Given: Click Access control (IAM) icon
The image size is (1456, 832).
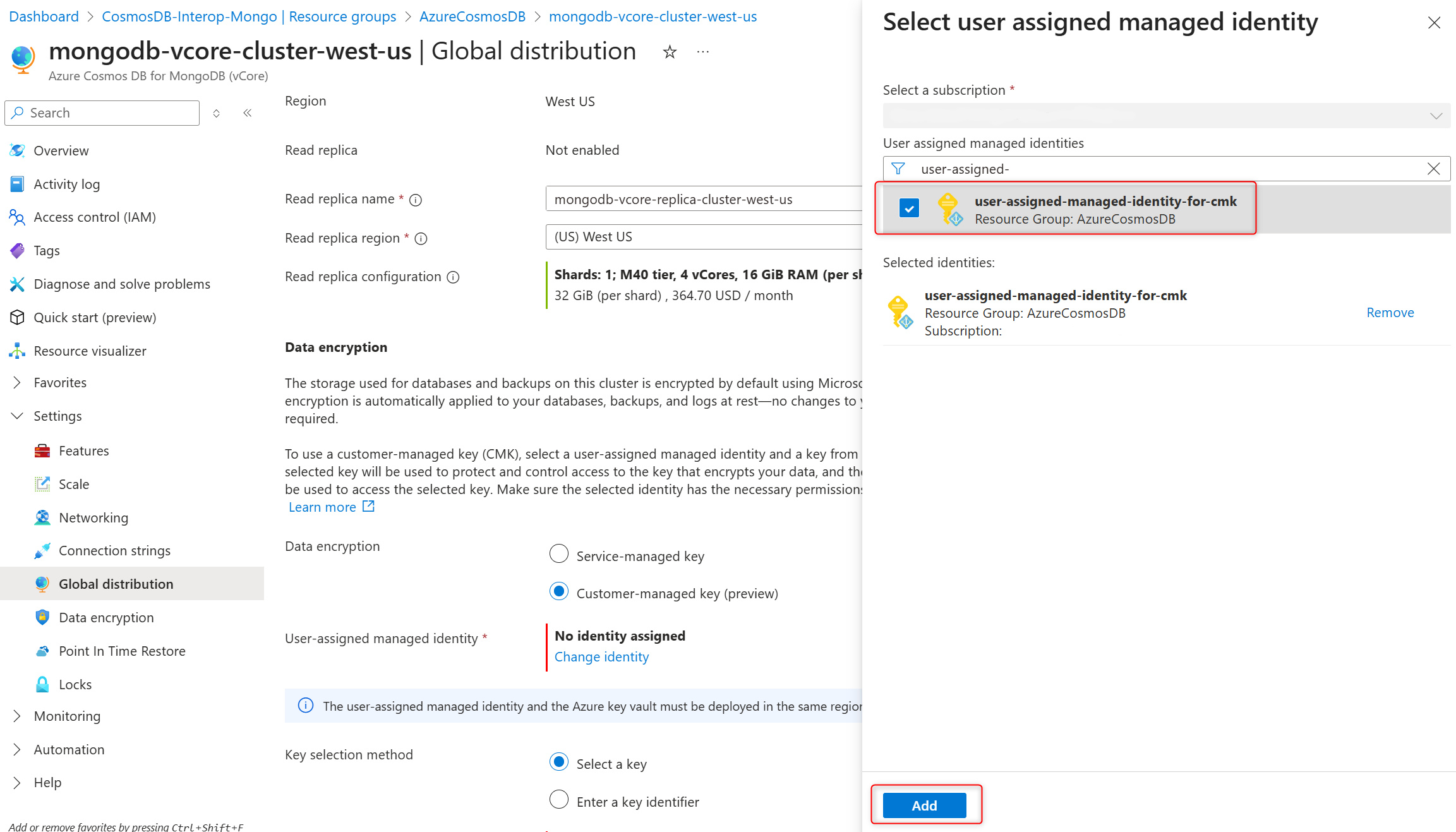Looking at the screenshot, I should tap(17, 217).
